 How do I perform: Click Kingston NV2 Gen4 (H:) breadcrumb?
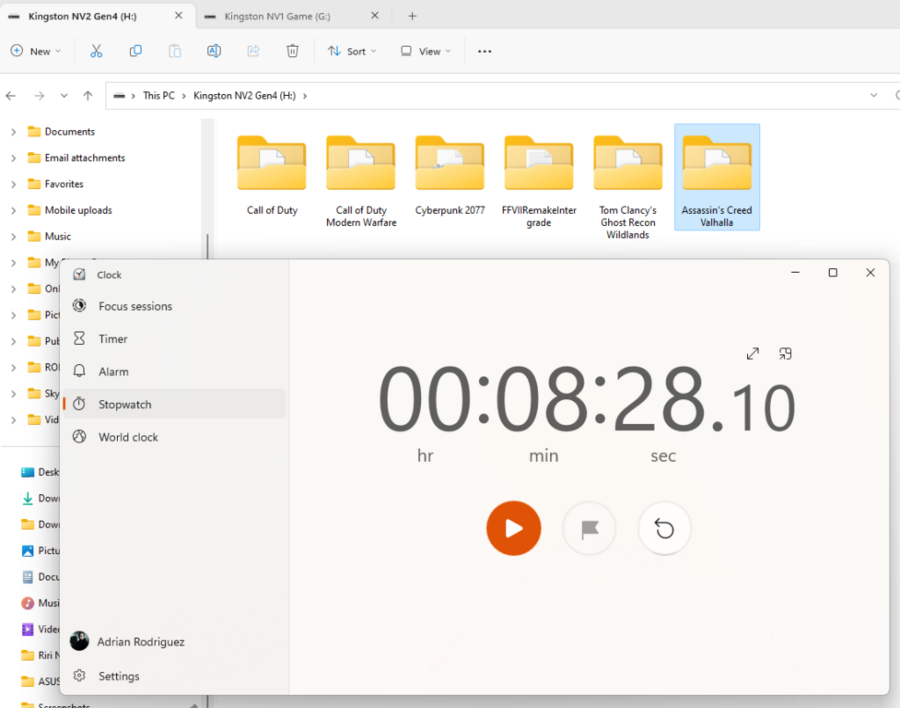coord(245,95)
